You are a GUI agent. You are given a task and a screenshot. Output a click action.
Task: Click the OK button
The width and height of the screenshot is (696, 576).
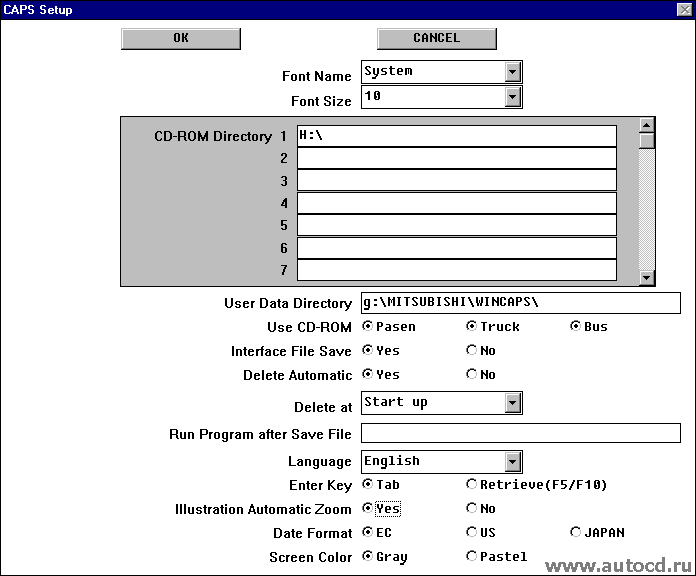[181, 39]
